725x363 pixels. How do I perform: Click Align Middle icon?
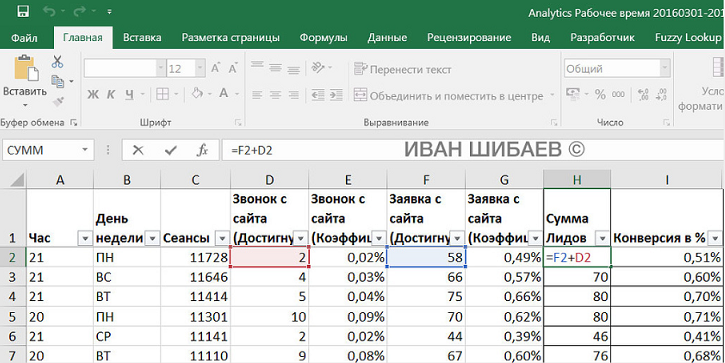point(275,68)
